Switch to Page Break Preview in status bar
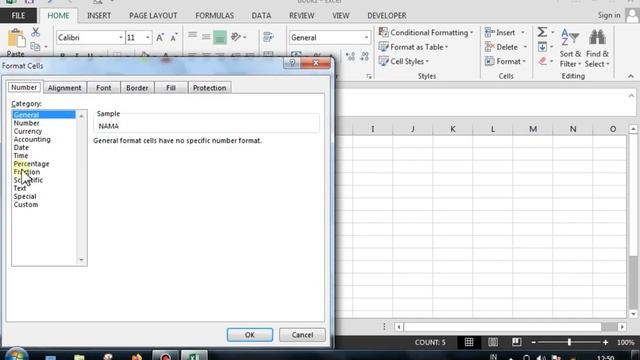The height and width of the screenshot is (360, 640). (x=516, y=342)
